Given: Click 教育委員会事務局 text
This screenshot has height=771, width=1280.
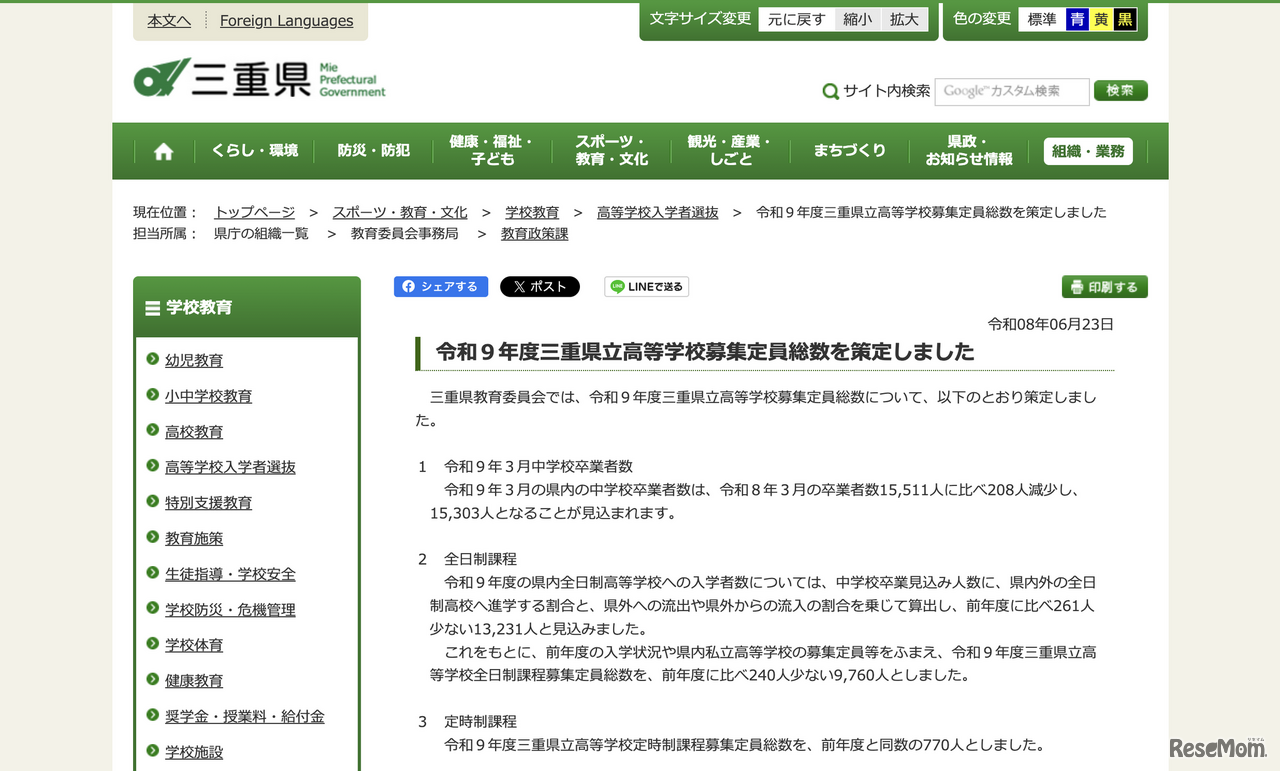Looking at the screenshot, I should [405, 234].
